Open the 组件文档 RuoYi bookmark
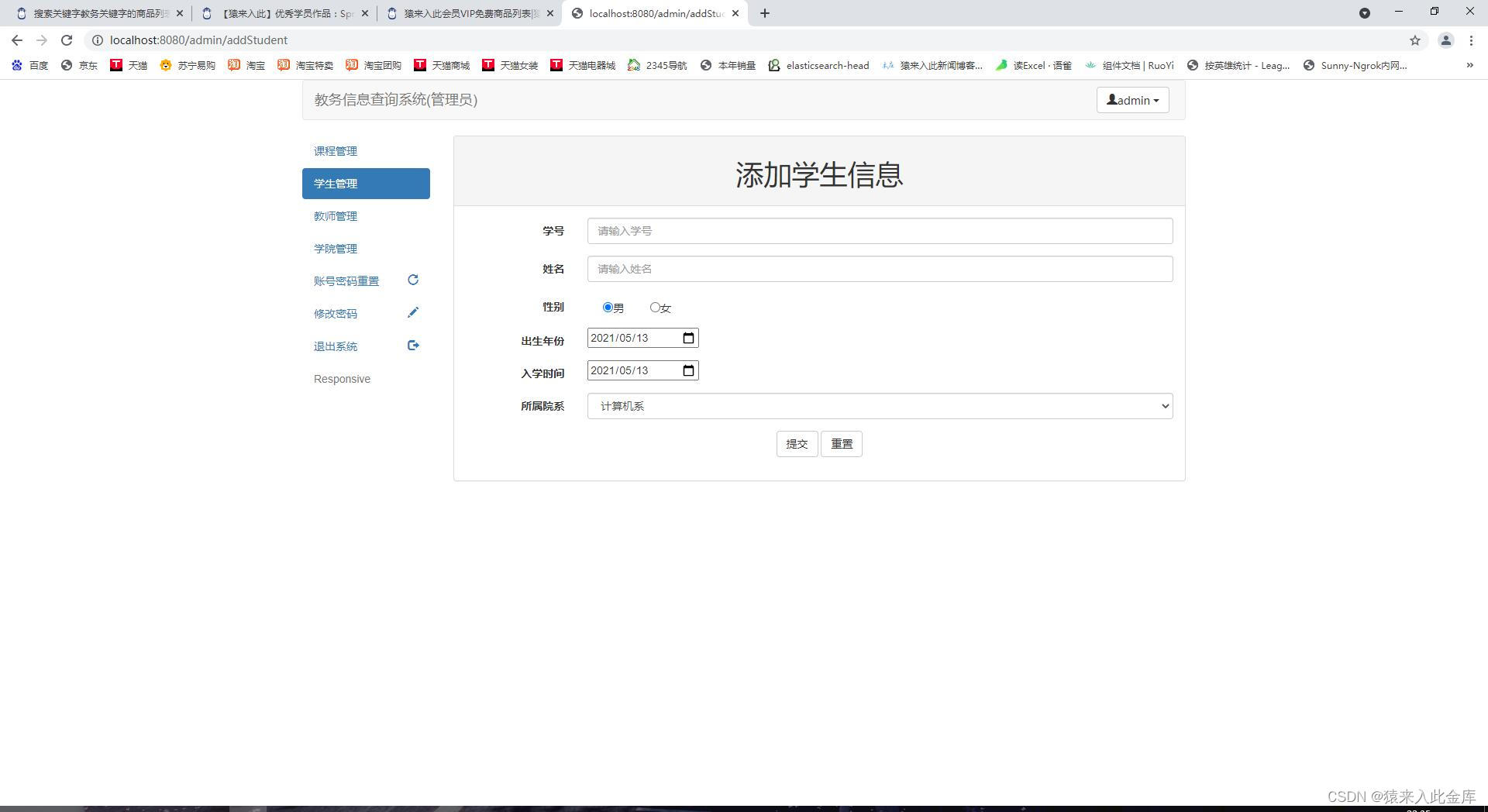The image size is (1488, 812). click(1129, 65)
